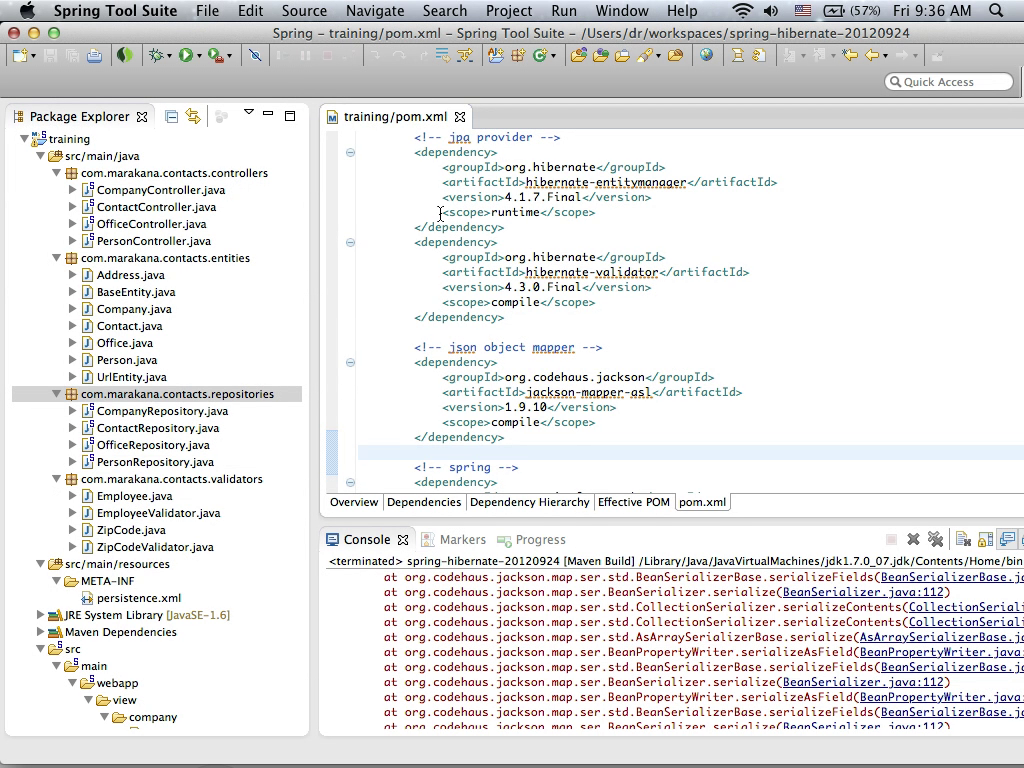Open the AsArraySerializerBase stack trace link
Image resolution: width=1024 pixels, height=768 pixels.
point(942,637)
